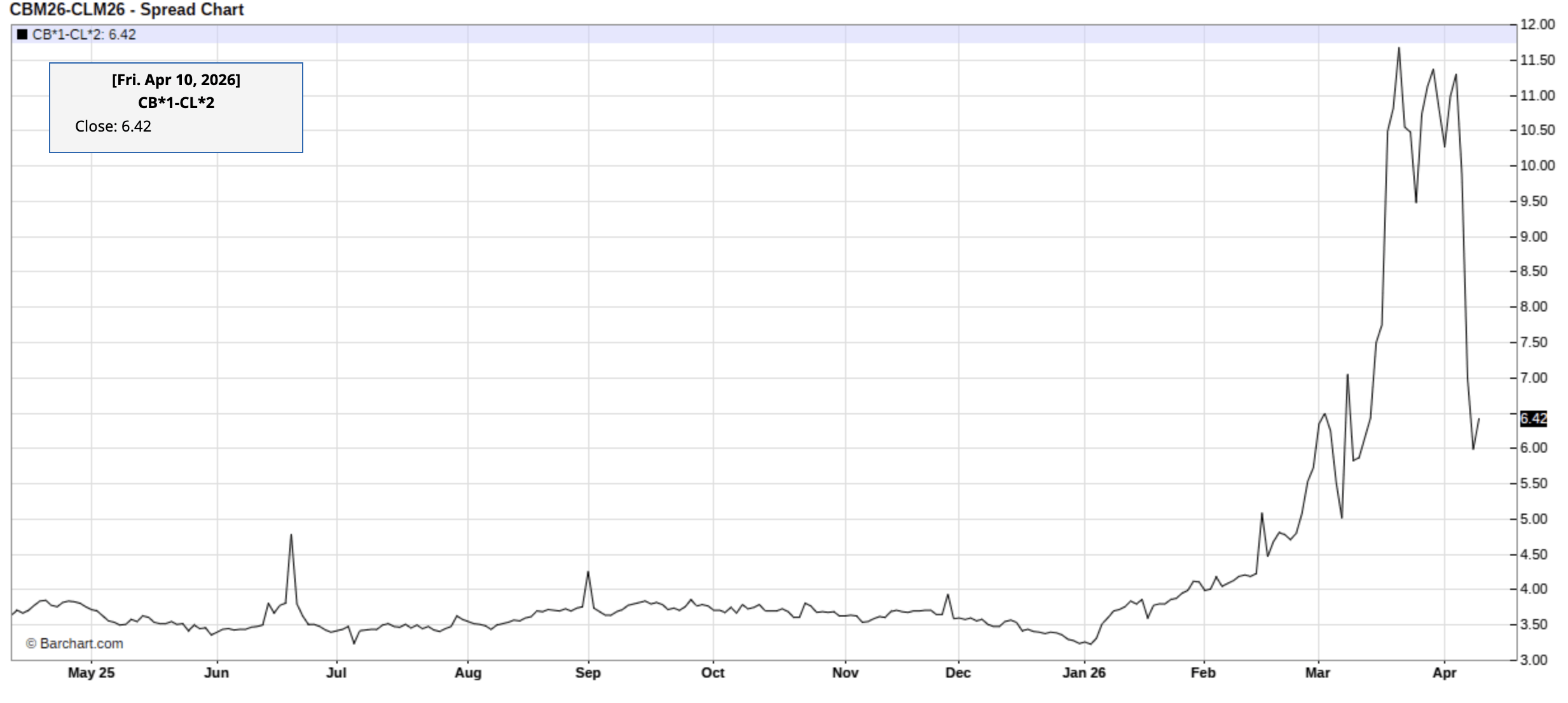Click the Sep label on the time axis
The width and height of the screenshot is (1568, 703).
pos(588,672)
